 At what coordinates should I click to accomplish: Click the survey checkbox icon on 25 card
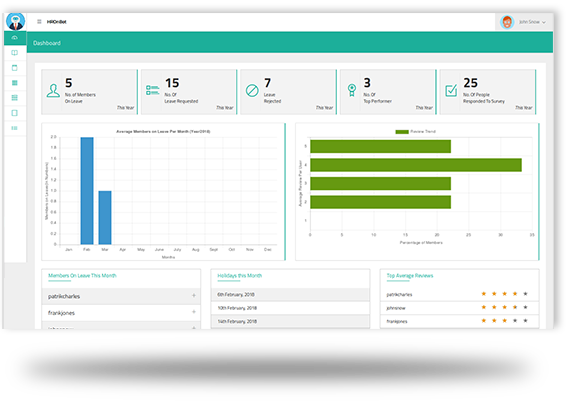451,90
